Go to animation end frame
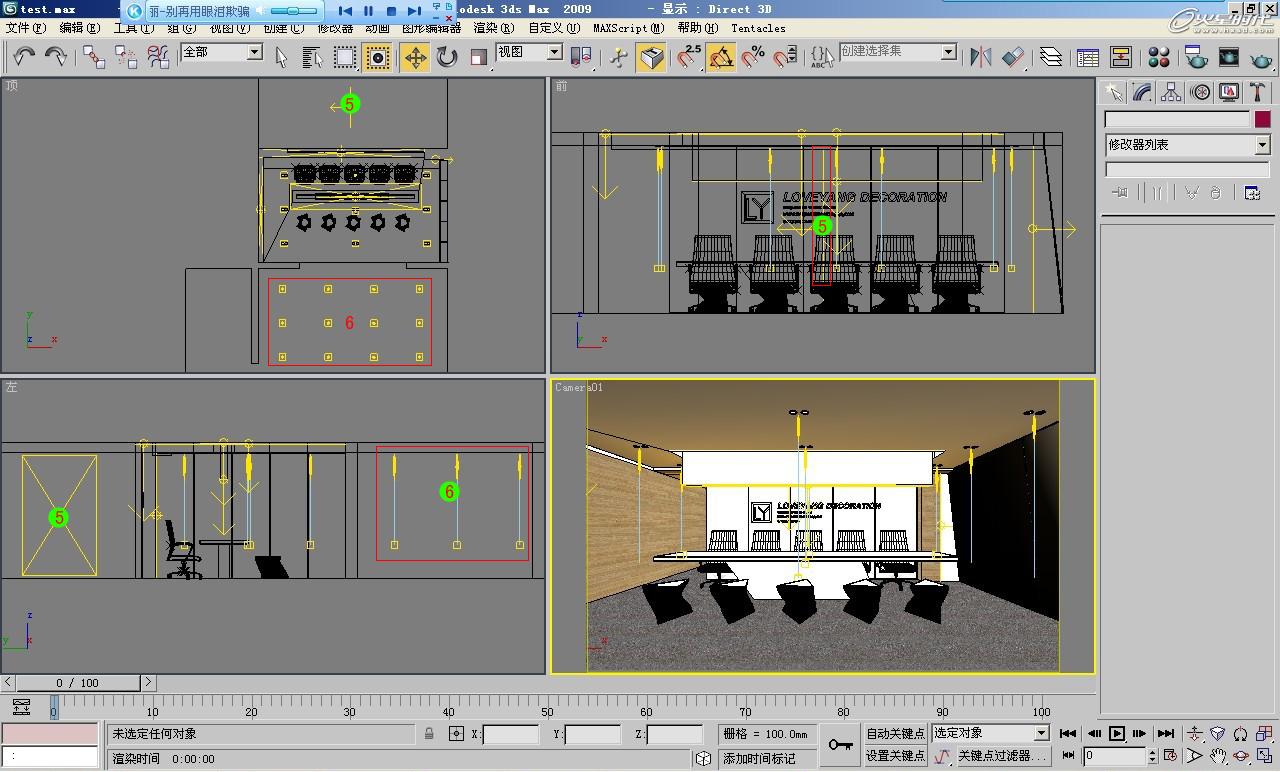The width and height of the screenshot is (1280, 772). point(1165,733)
